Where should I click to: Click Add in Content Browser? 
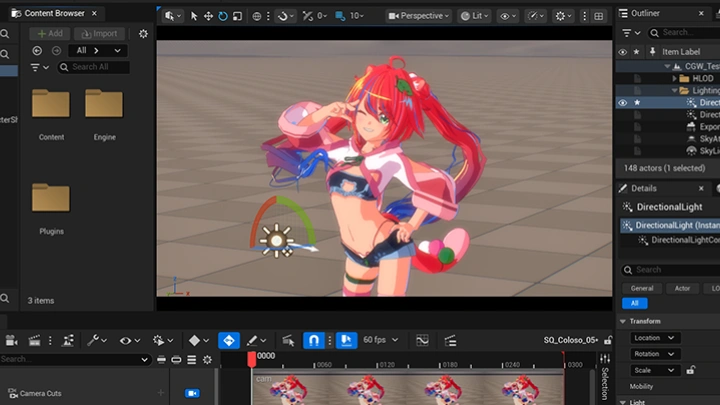point(50,34)
